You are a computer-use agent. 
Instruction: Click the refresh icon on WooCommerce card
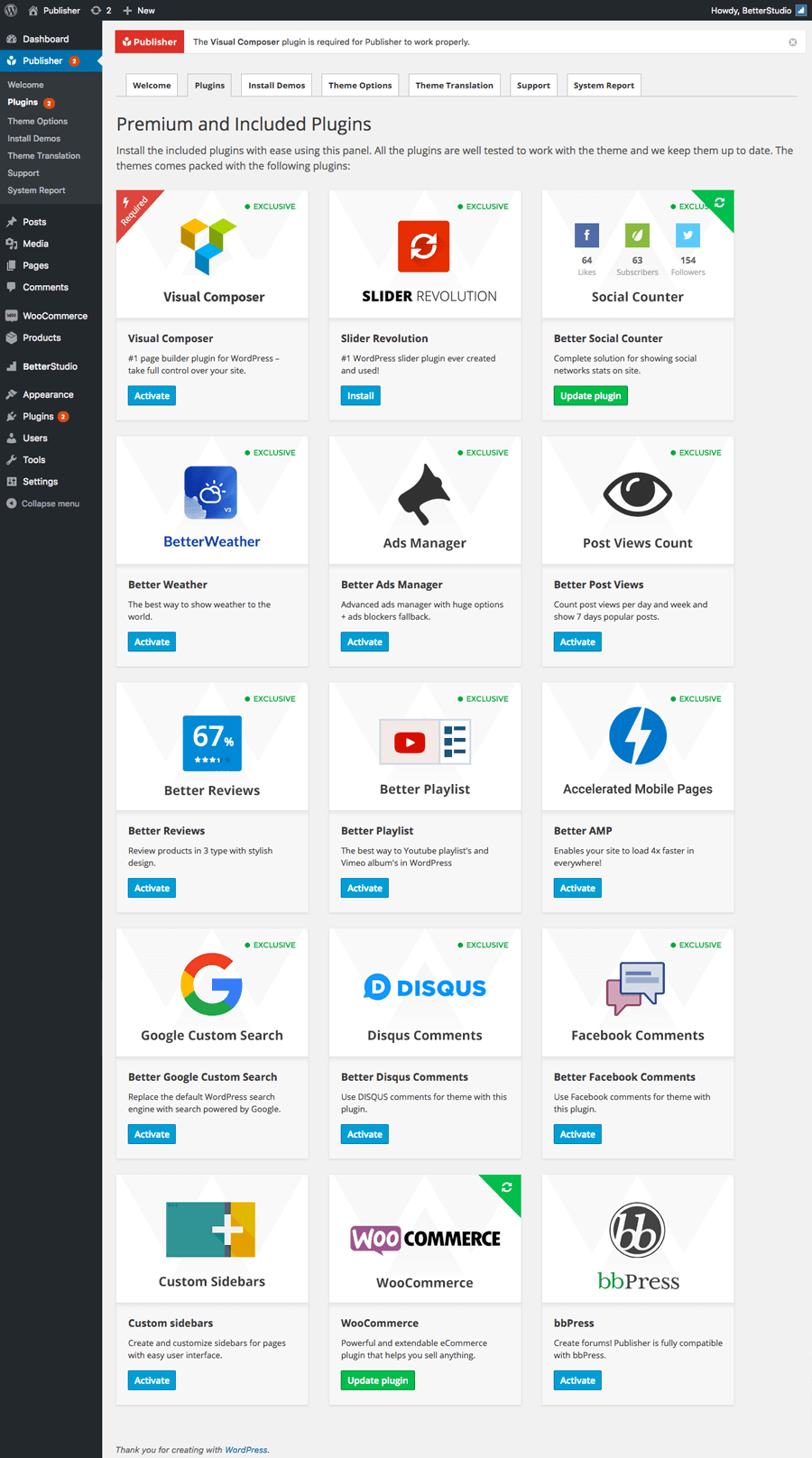[507, 1187]
